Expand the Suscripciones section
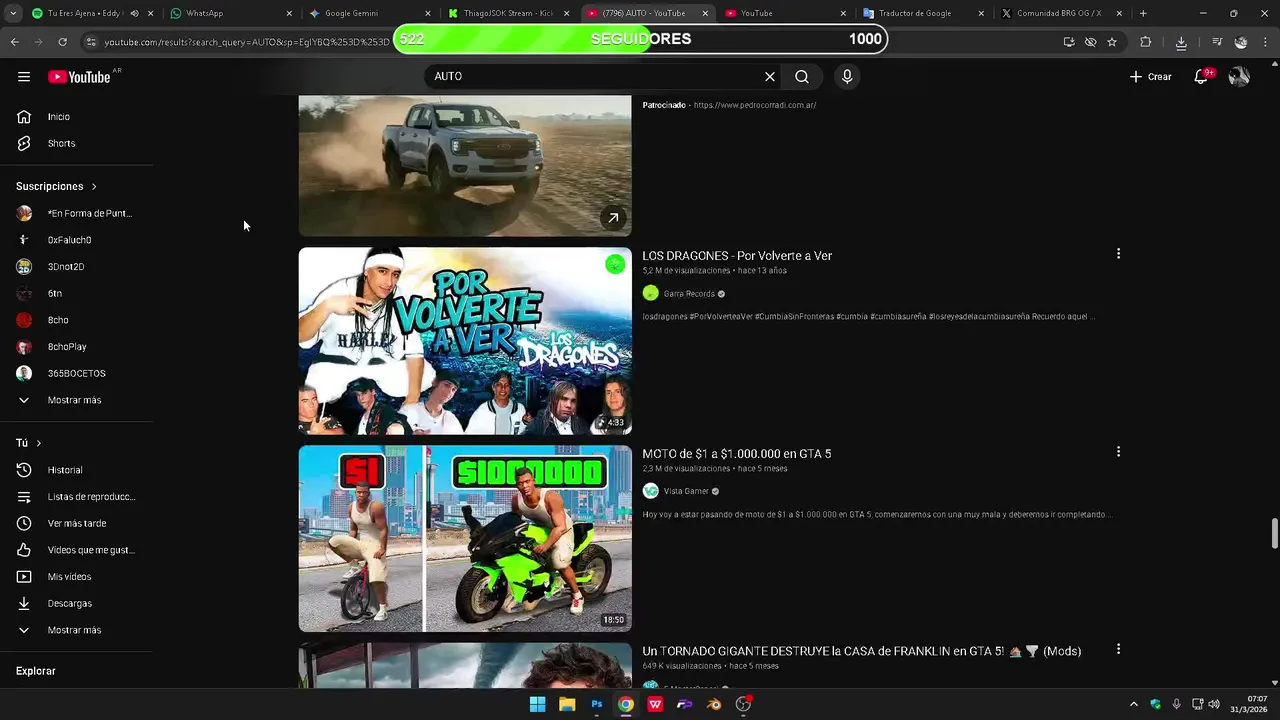Screen dimensions: 1280x720 click(x=56, y=186)
